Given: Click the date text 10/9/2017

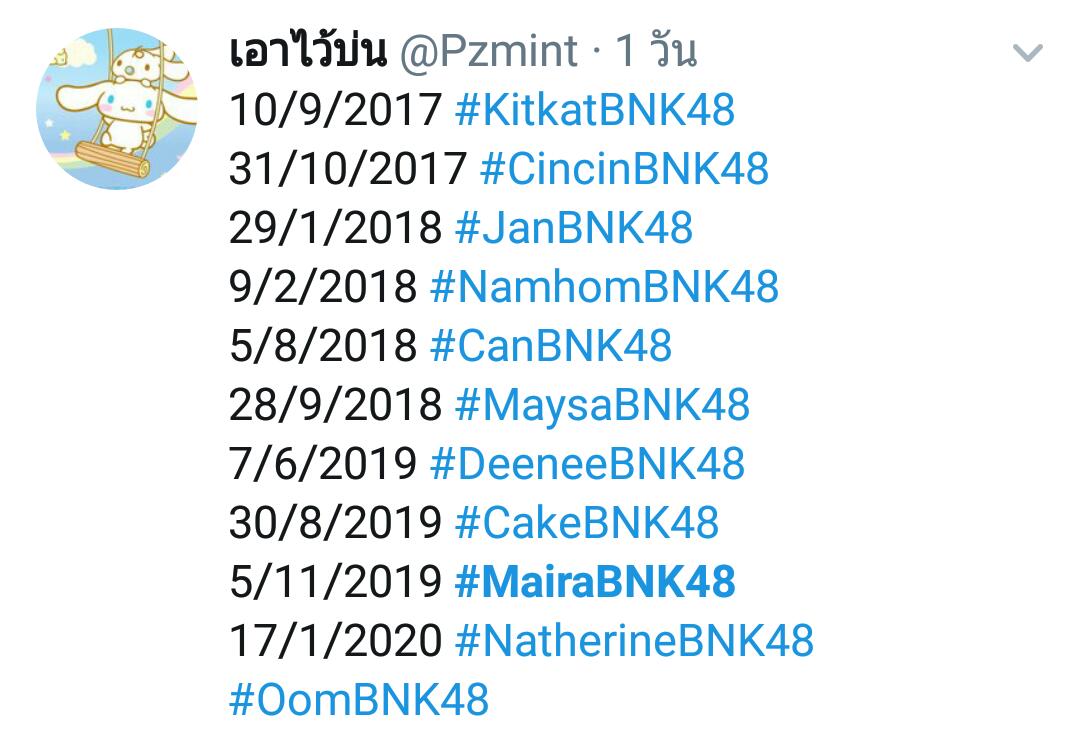Looking at the screenshot, I should click(335, 110).
